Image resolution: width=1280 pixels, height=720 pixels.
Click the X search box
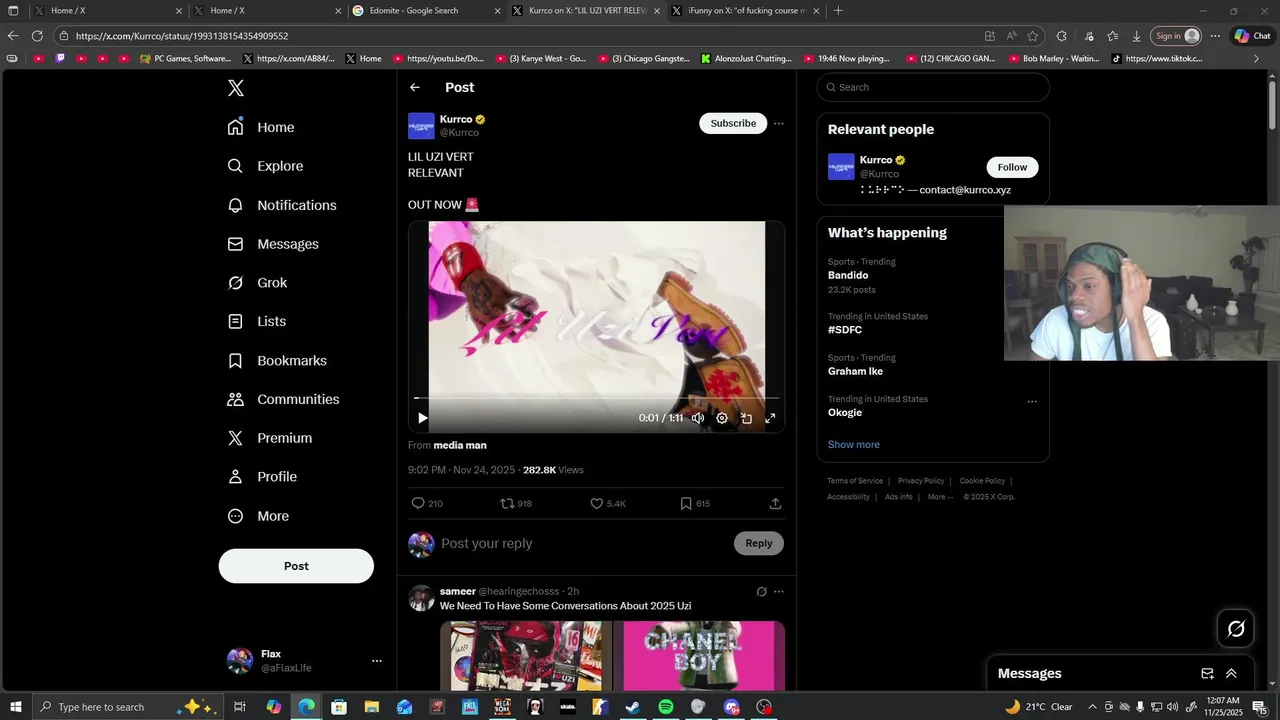tap(933, 87)
